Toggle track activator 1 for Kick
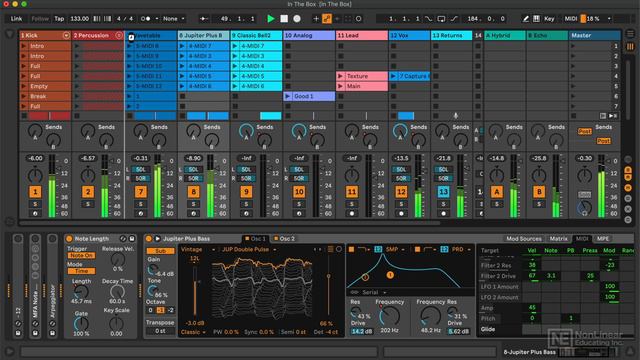 (35, 192)
